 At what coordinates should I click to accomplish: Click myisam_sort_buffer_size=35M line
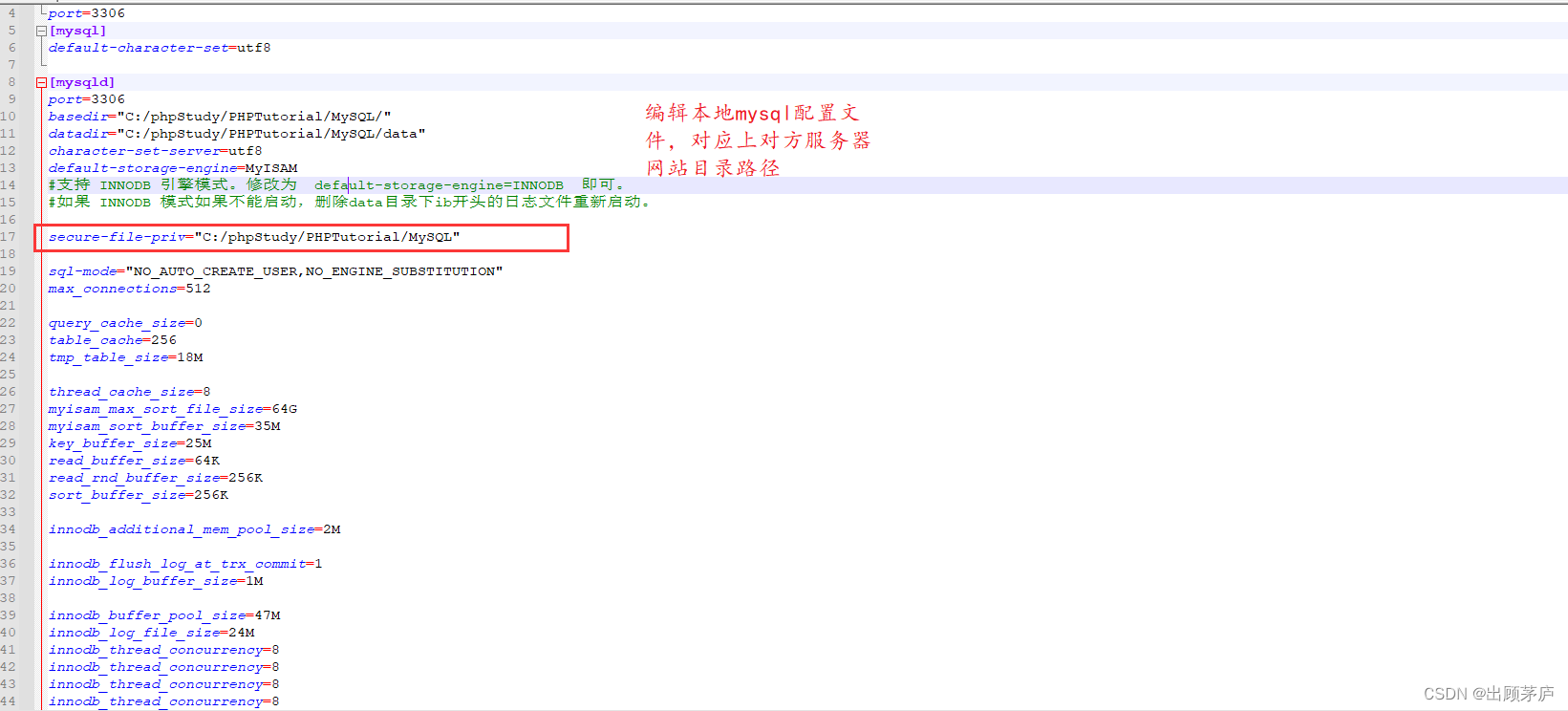pyautogui.click(x=164, y=426)
